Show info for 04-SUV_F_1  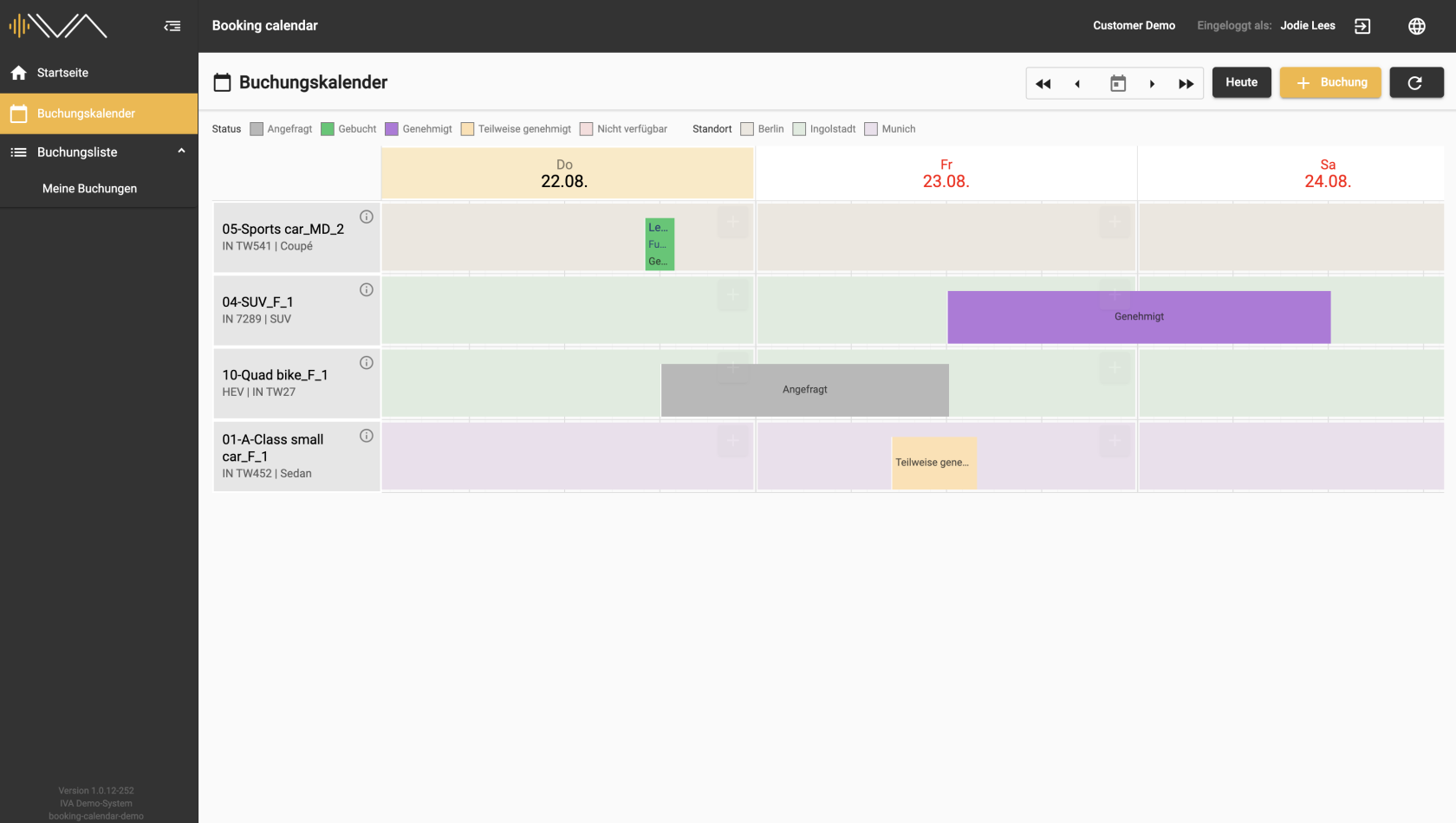tap(367, 289)
